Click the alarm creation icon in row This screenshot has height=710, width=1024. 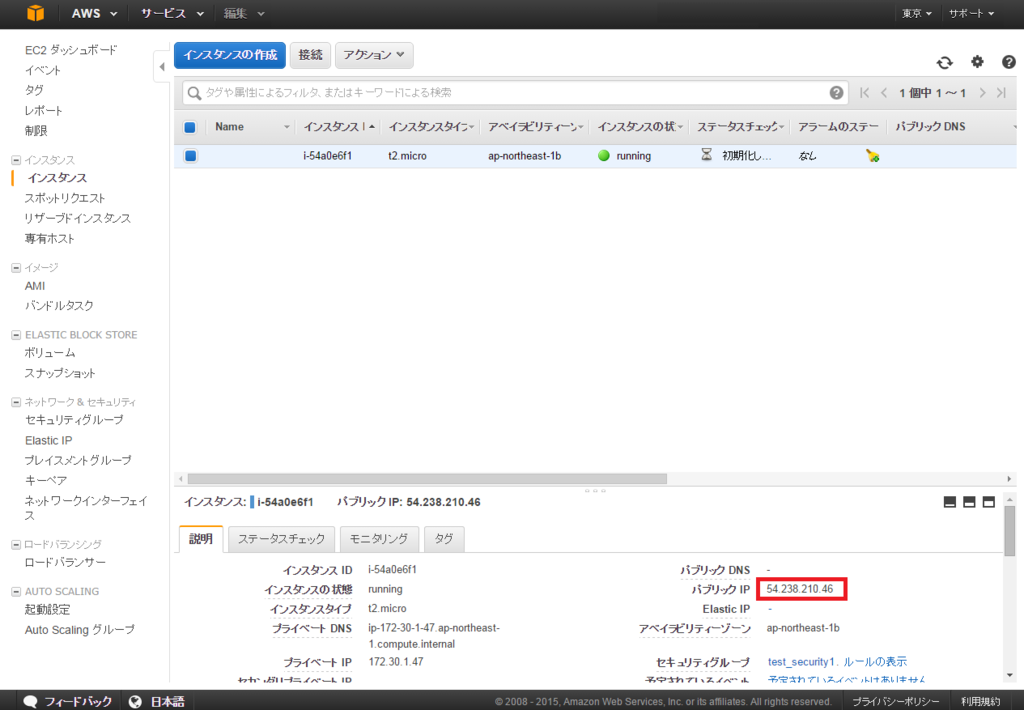pos(872,155)
